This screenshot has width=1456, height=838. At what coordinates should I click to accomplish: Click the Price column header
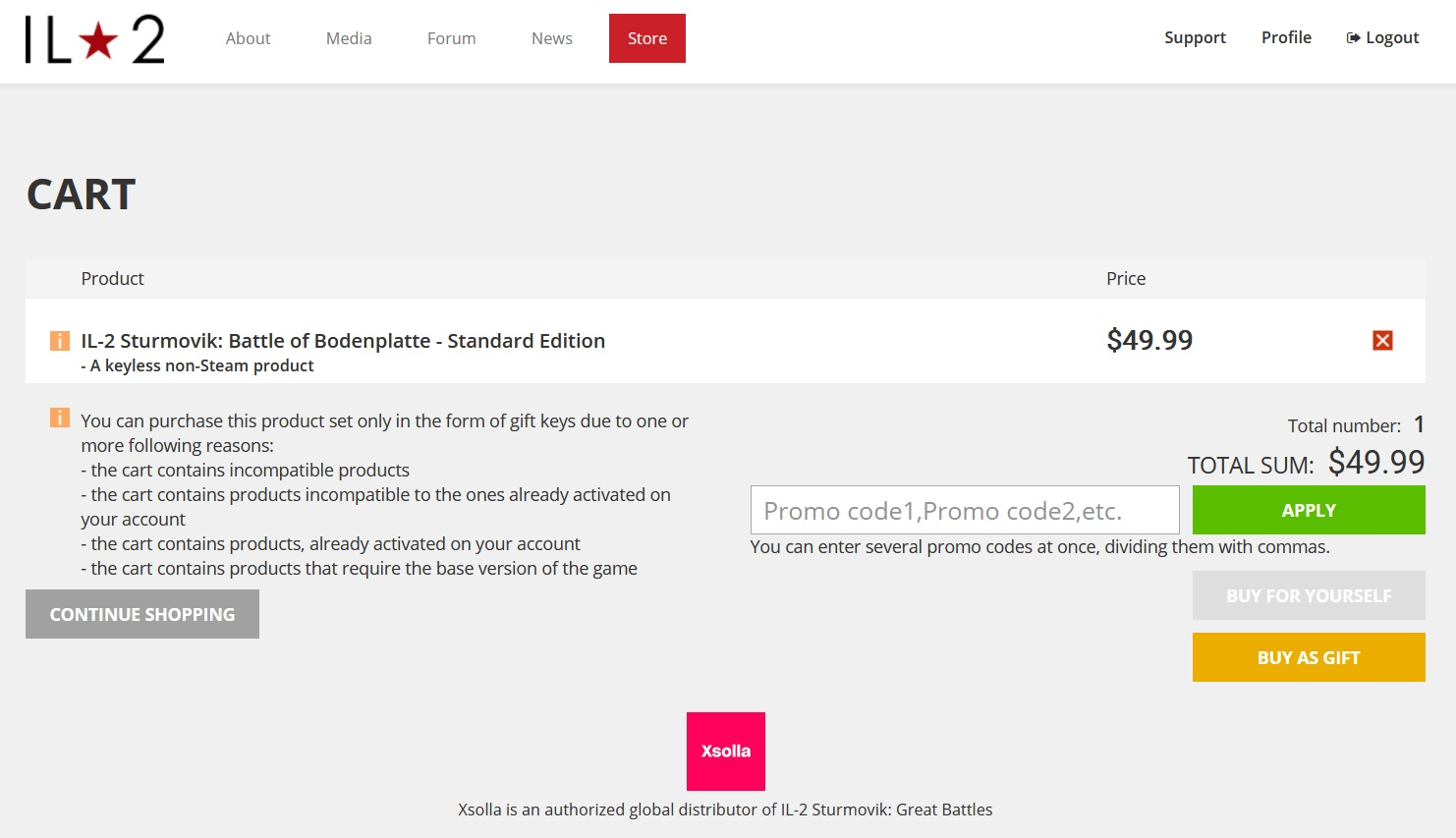click(x=1126, y=278)
